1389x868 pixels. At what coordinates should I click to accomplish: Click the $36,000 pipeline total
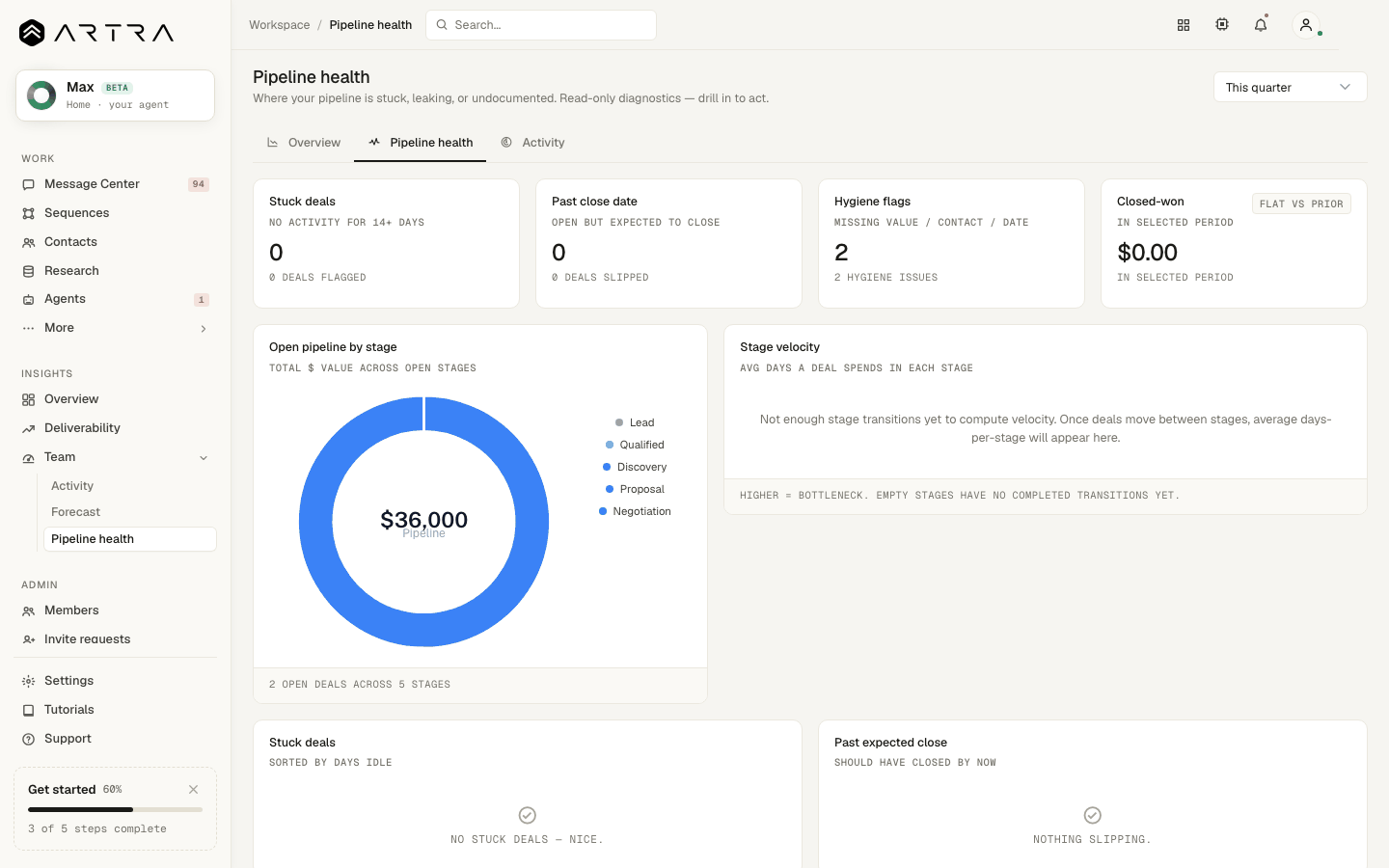click(x=423, y=520)
